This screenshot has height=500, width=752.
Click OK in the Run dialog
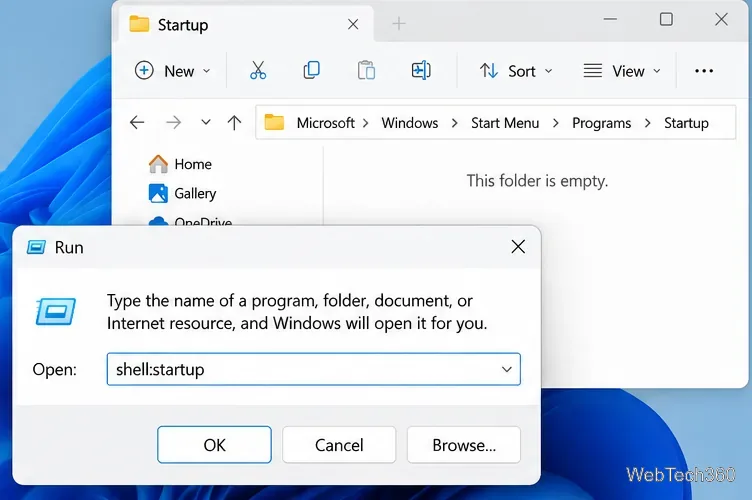pyautogui.click(x=214, y=445)
